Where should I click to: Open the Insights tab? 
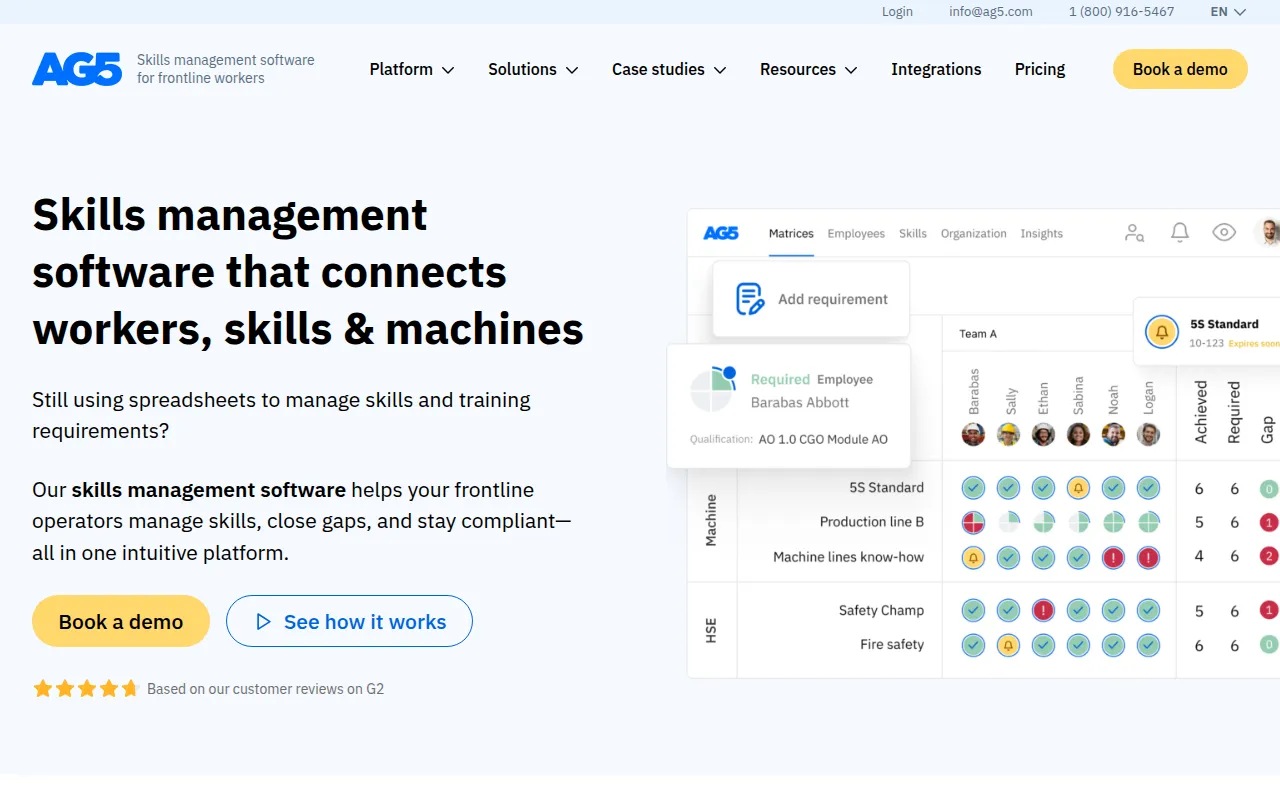1041,233
